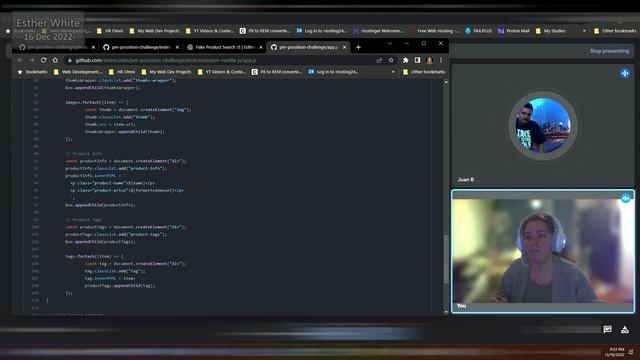Switch to the Fake Product Search JS tab

click(x=224, y=47)
